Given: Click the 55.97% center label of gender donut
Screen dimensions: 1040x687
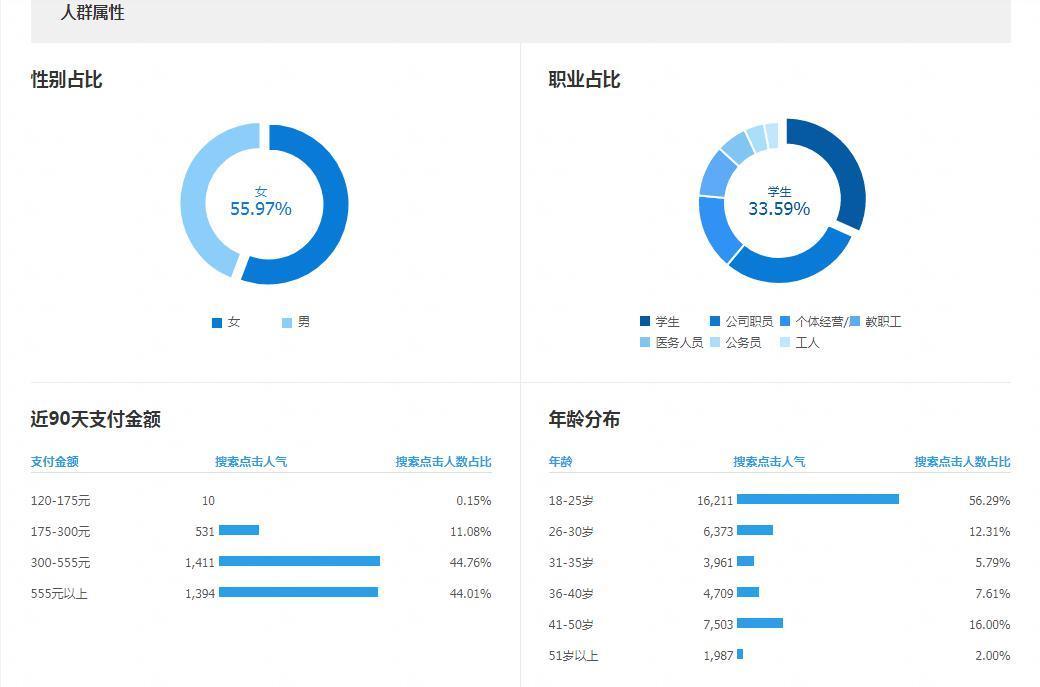Looking at the screenshot, I should [261, 209].
